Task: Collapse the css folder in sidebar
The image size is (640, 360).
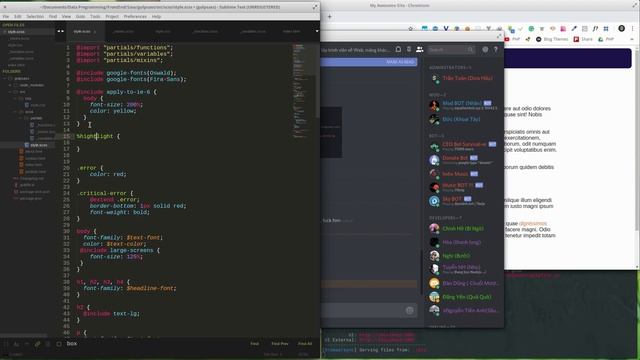Action: pos(16,98)
